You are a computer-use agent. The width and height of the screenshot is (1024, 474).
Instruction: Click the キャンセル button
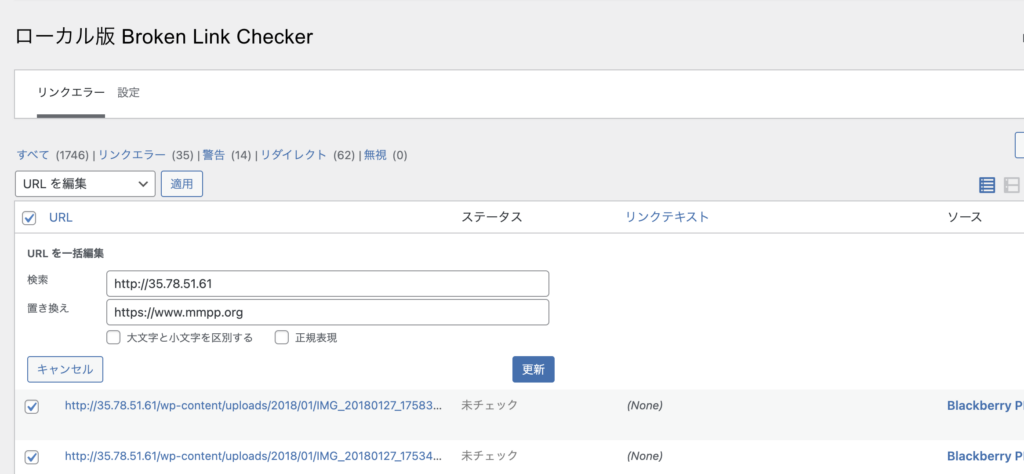[x=65, y=369]
